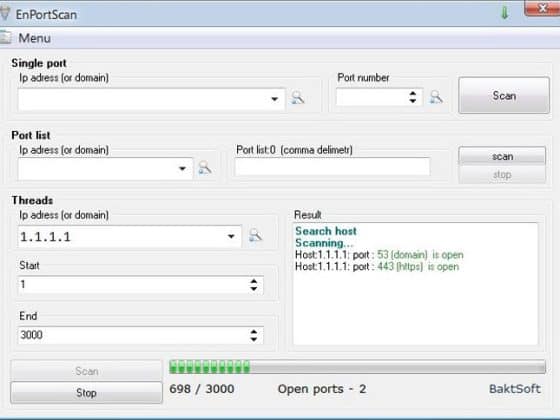Click the '698 / 3000' progress counter
The height and width of the screenshot is (420, 560).
coord(202,389)
